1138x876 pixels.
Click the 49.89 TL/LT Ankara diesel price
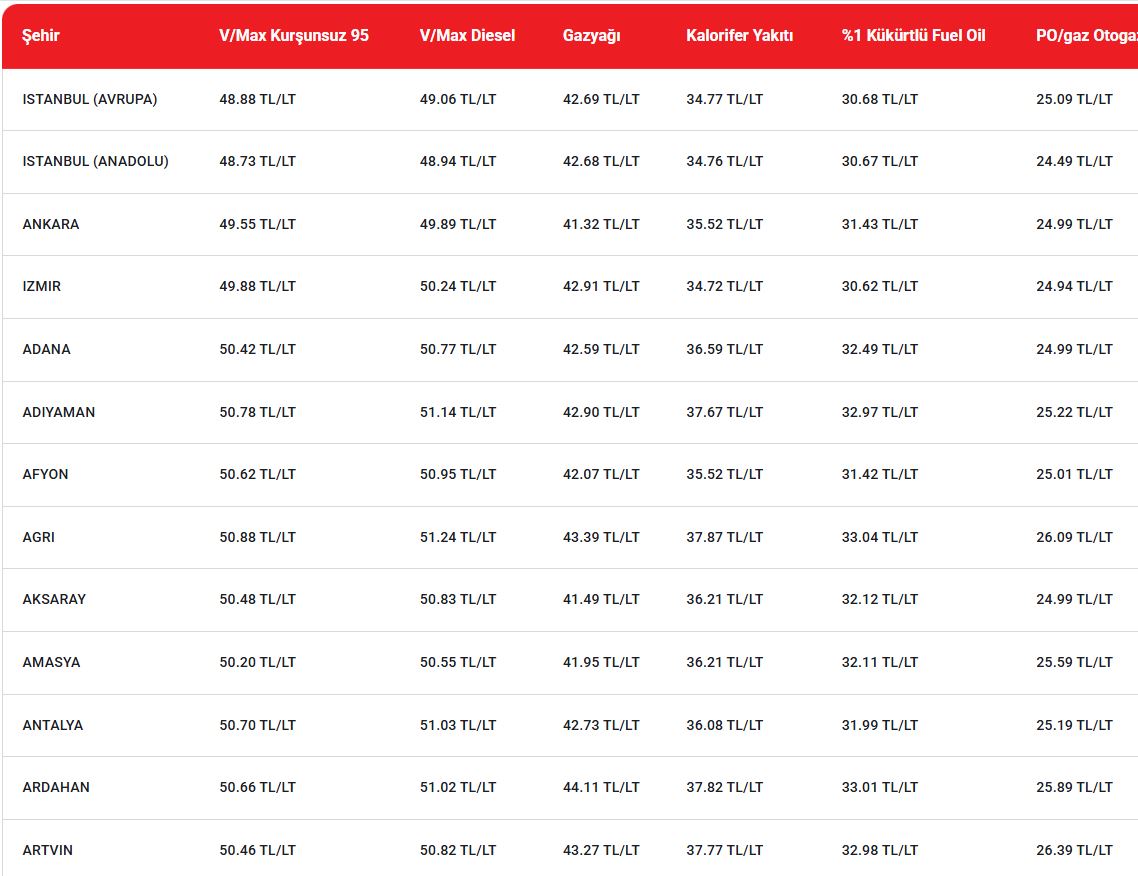click(x=458, y=224)
